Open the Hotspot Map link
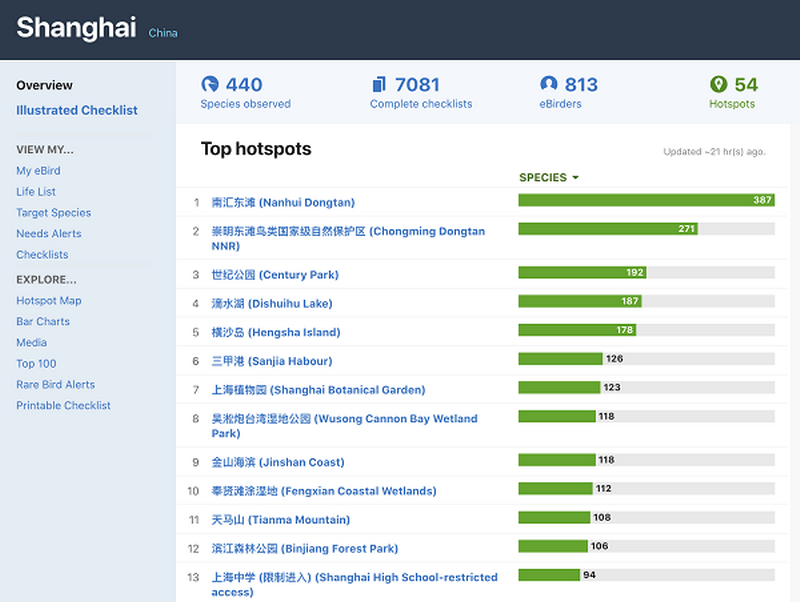 coord(49,300)
